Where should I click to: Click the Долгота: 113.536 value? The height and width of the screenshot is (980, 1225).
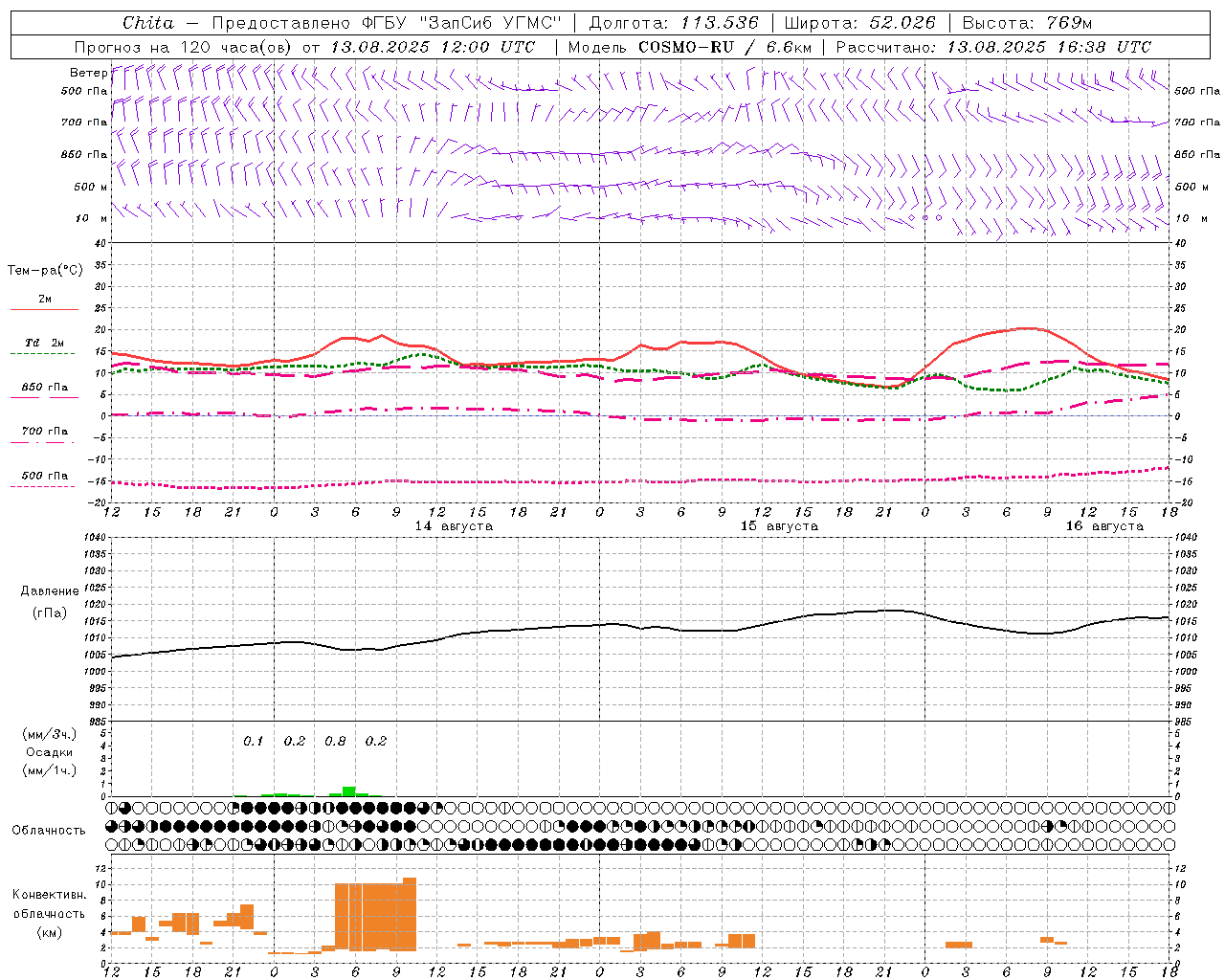pos(674,23)
